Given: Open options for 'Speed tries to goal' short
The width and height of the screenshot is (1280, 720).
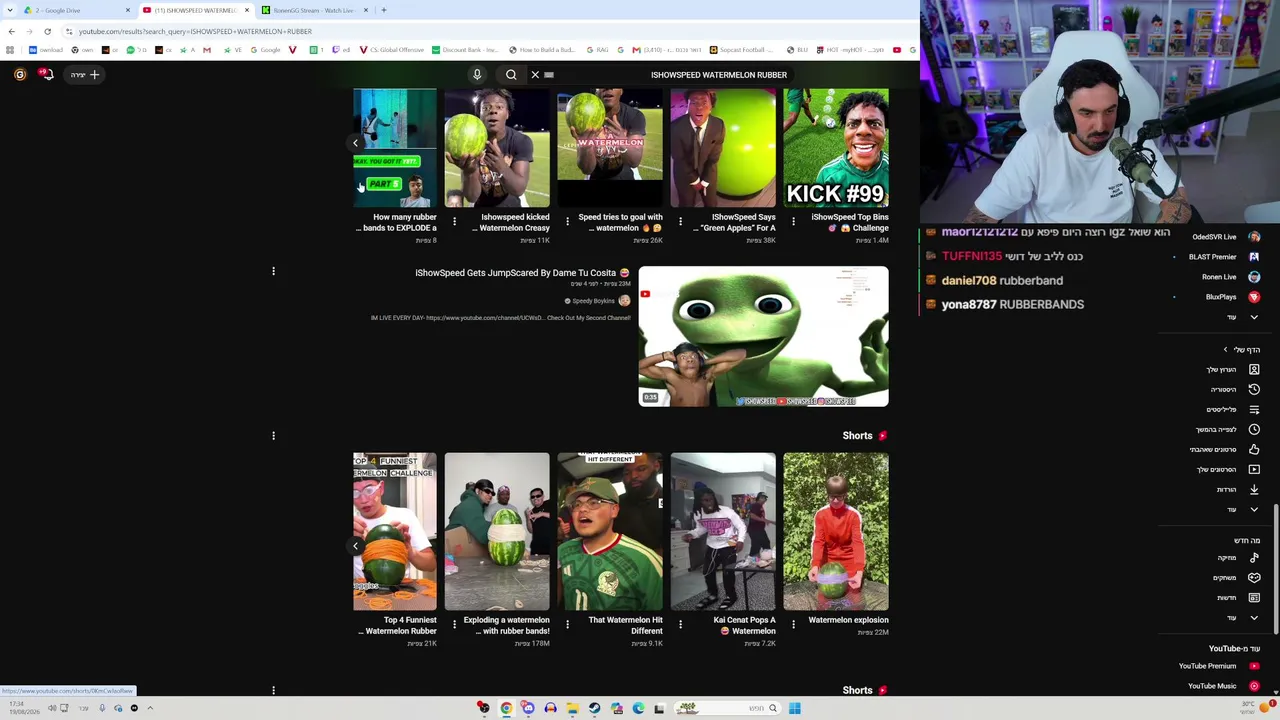Looking at the screenshot, I should click(x=567, y=221).
